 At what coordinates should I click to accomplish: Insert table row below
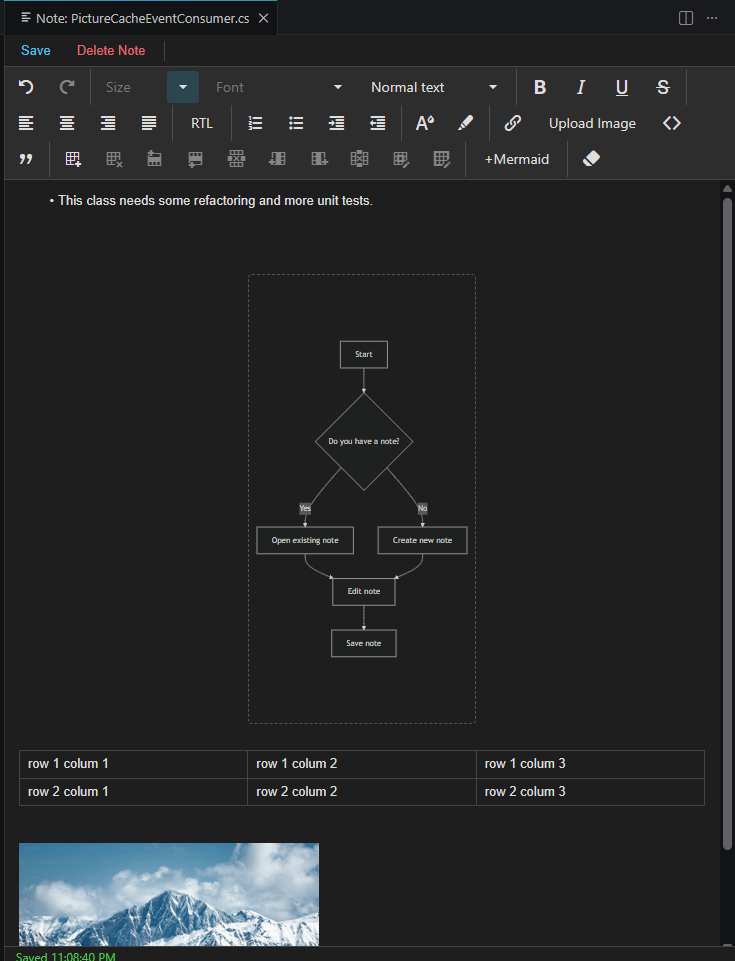[x=196, y=159]
